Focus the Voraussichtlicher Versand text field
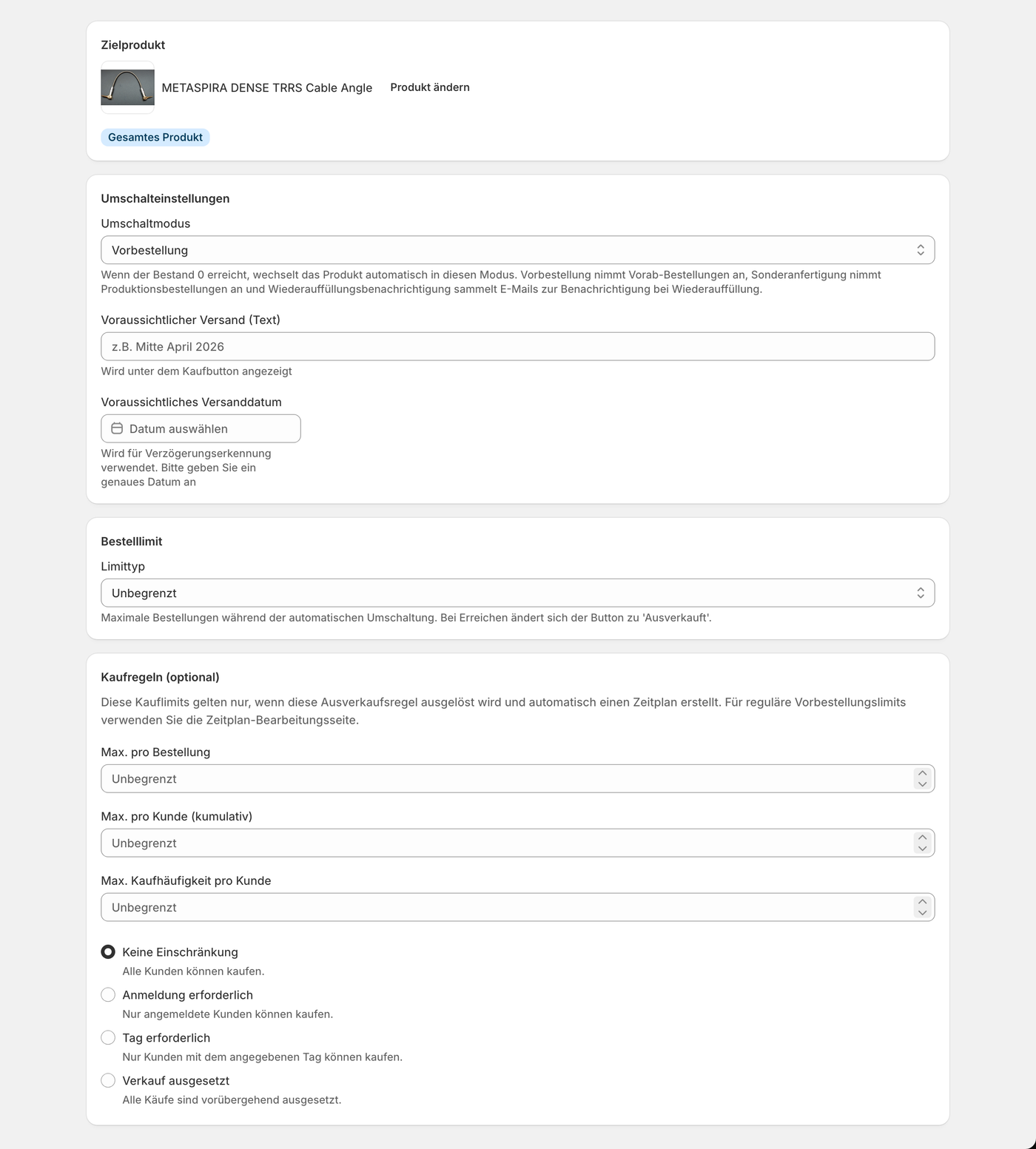1036x1149 pixels. (517, 346)
